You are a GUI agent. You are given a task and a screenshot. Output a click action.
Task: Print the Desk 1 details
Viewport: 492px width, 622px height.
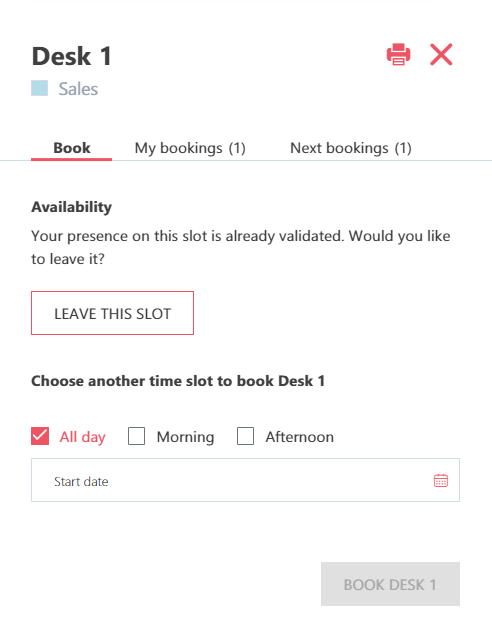(x=398, y=54)
